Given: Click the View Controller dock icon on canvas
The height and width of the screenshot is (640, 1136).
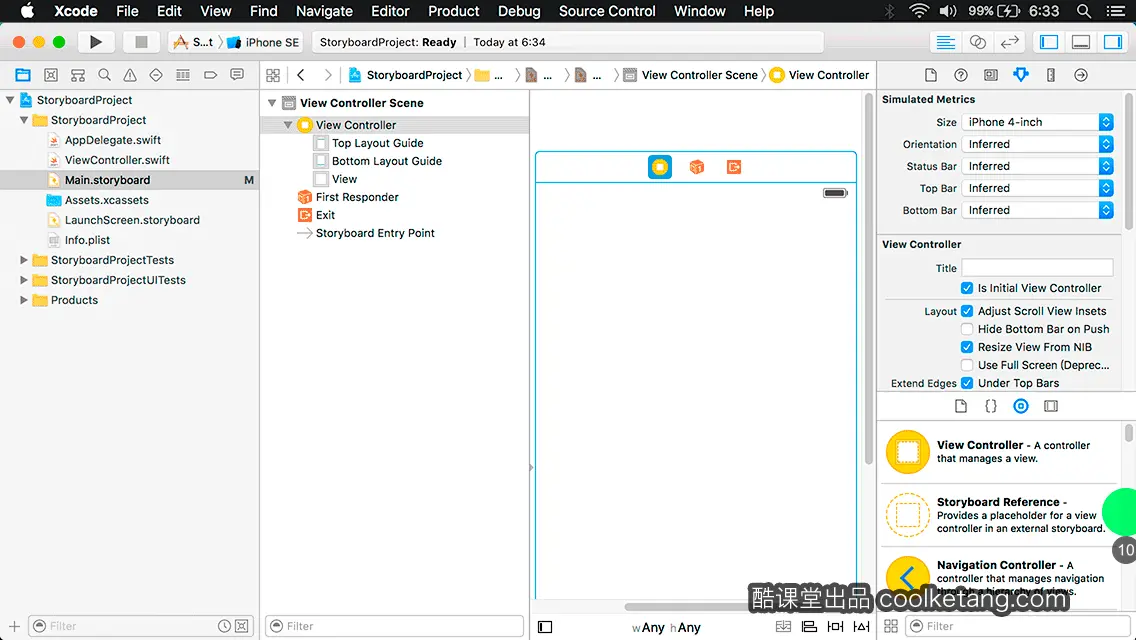Looking at the screenshot, I should 660,167.
